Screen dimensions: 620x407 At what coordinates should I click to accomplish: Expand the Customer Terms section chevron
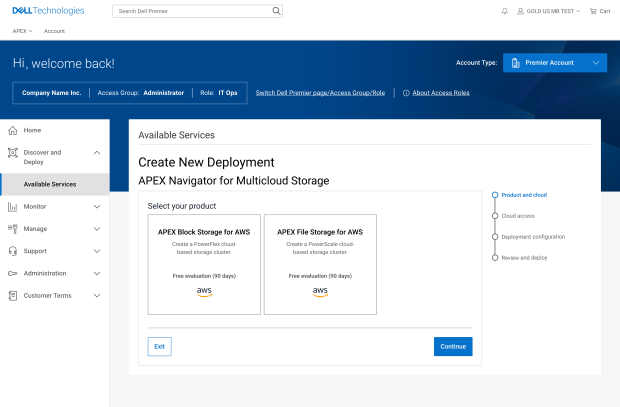pyautogui.click(x=97, y=295)
